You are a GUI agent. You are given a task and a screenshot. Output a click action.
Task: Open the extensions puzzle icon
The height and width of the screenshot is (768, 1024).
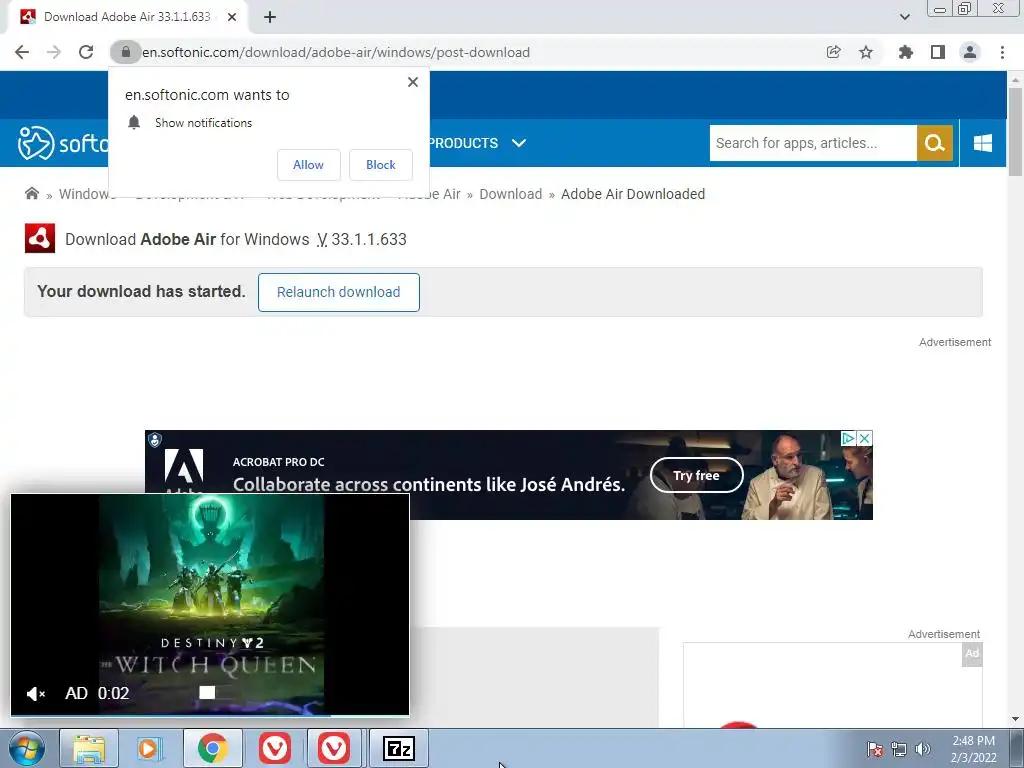[905, 52]
